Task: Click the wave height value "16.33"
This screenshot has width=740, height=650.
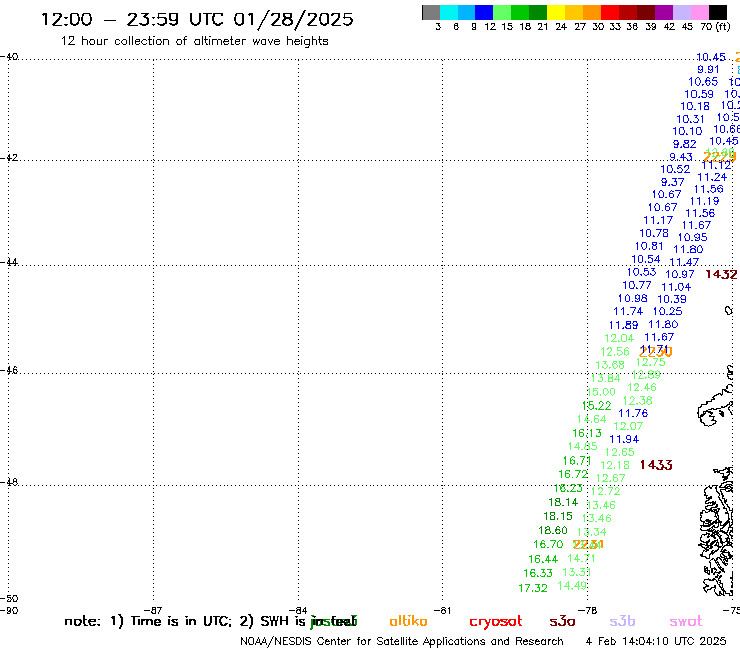Action: [x=538, y=573]
